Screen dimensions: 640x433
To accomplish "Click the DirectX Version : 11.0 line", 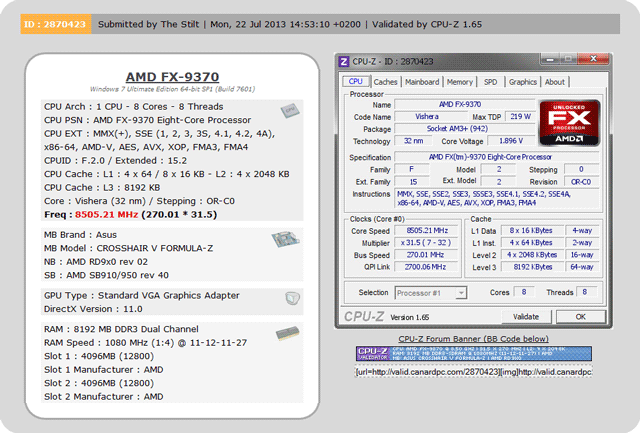I will pos(93,309).
